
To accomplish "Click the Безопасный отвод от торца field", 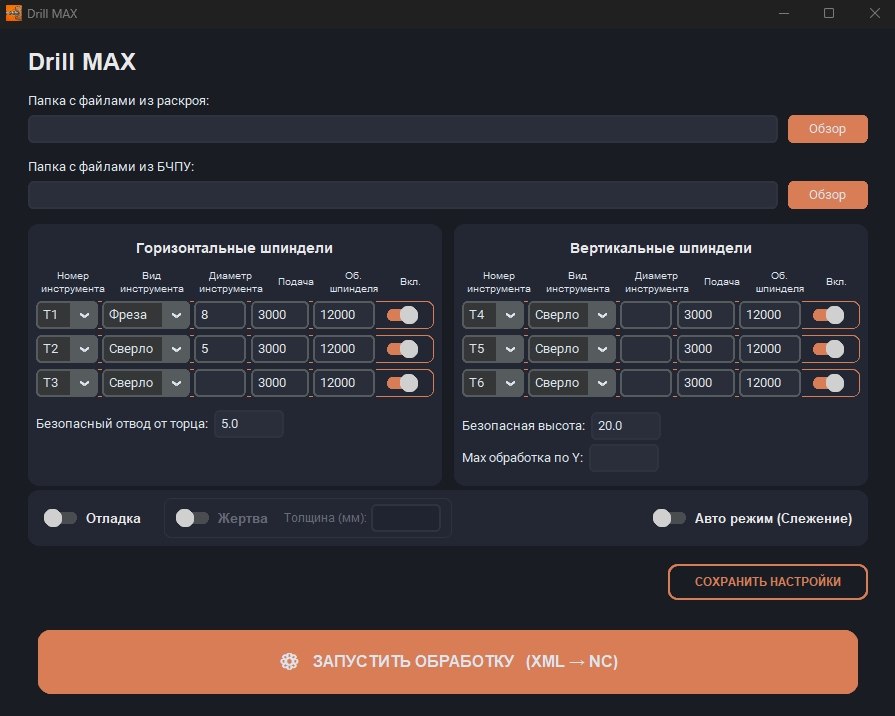I will pyautogui.click(x=249, y=424).
